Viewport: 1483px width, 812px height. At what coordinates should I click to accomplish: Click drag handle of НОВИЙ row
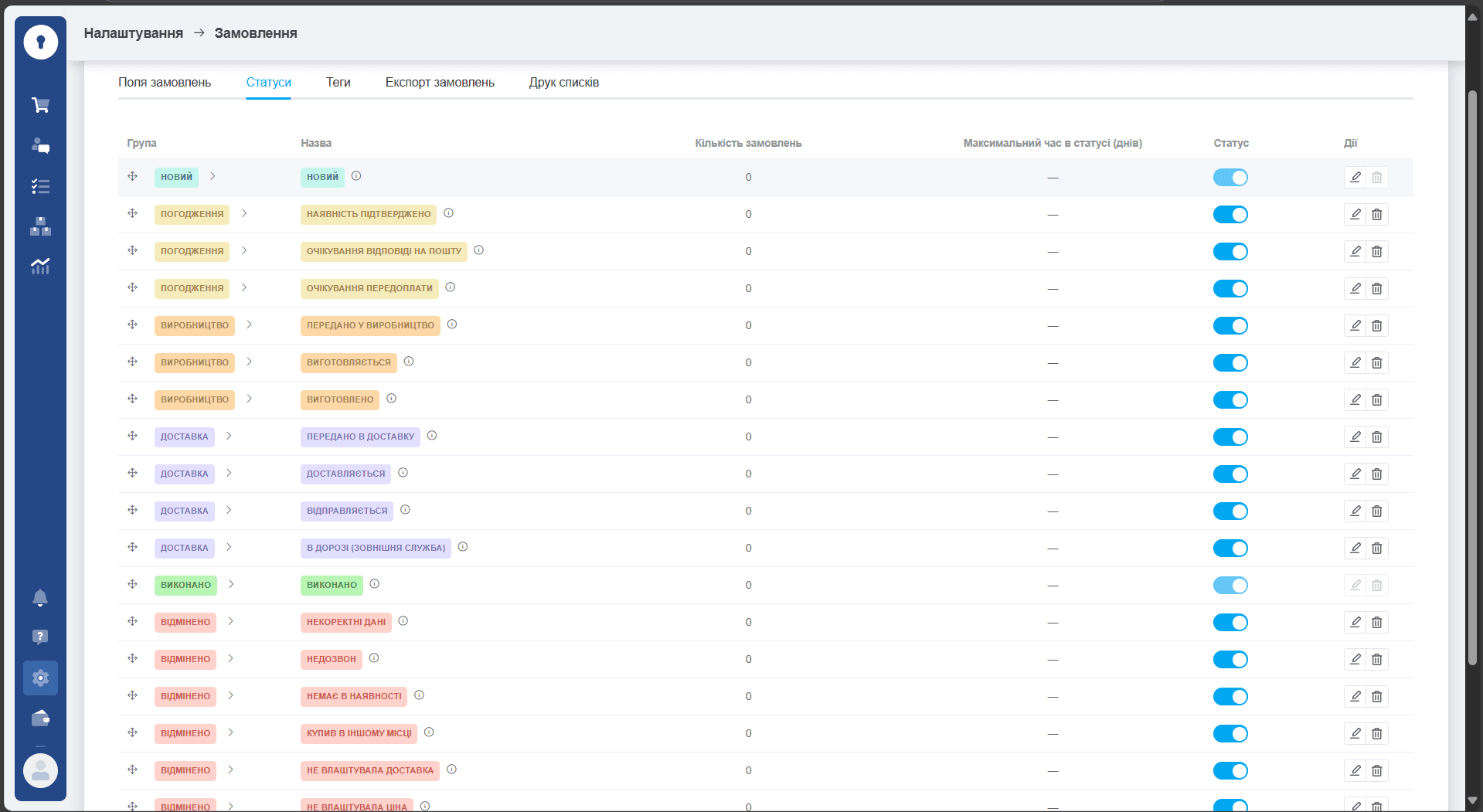point(132,176)
